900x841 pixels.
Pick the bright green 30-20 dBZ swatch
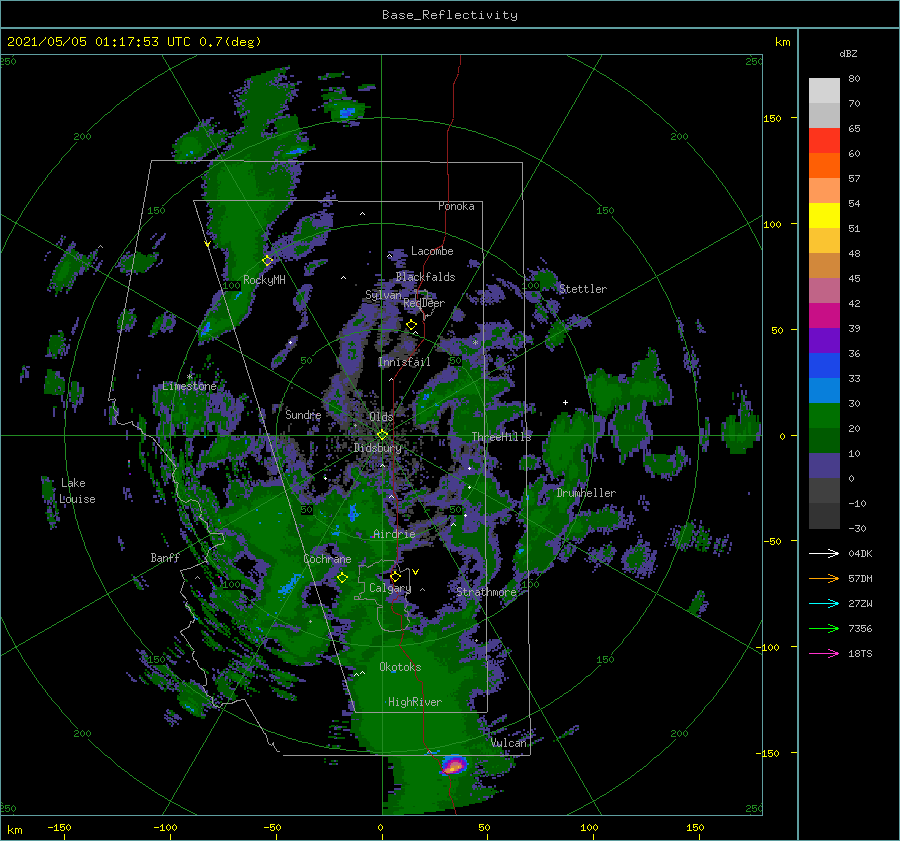824,416
